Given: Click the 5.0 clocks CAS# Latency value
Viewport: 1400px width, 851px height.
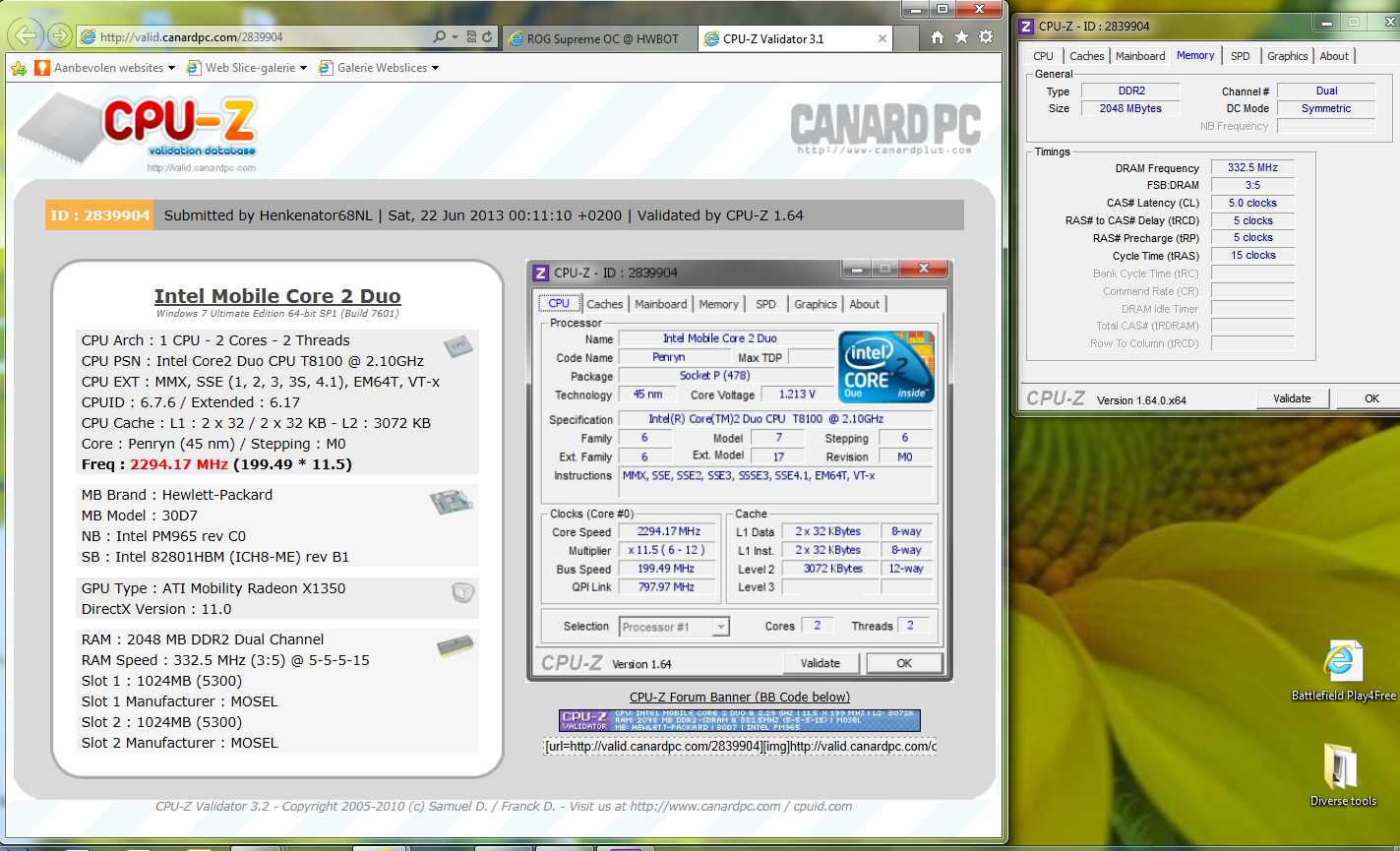Looking at the screenshot, I should coord(1253,203).
